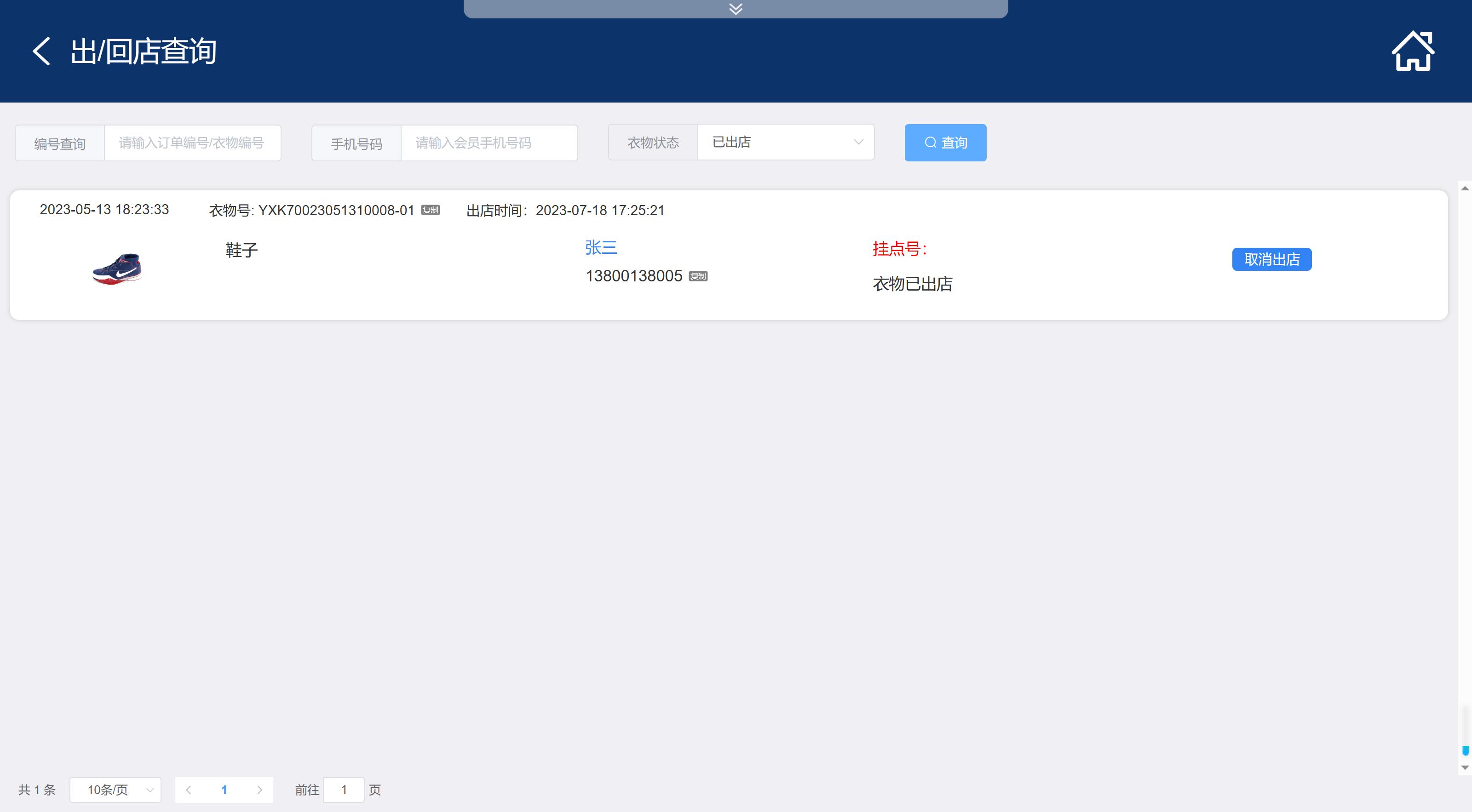This screenshot has height=812, width=1472.
Task: Focus the member phone number field
Action: point(489,143)
